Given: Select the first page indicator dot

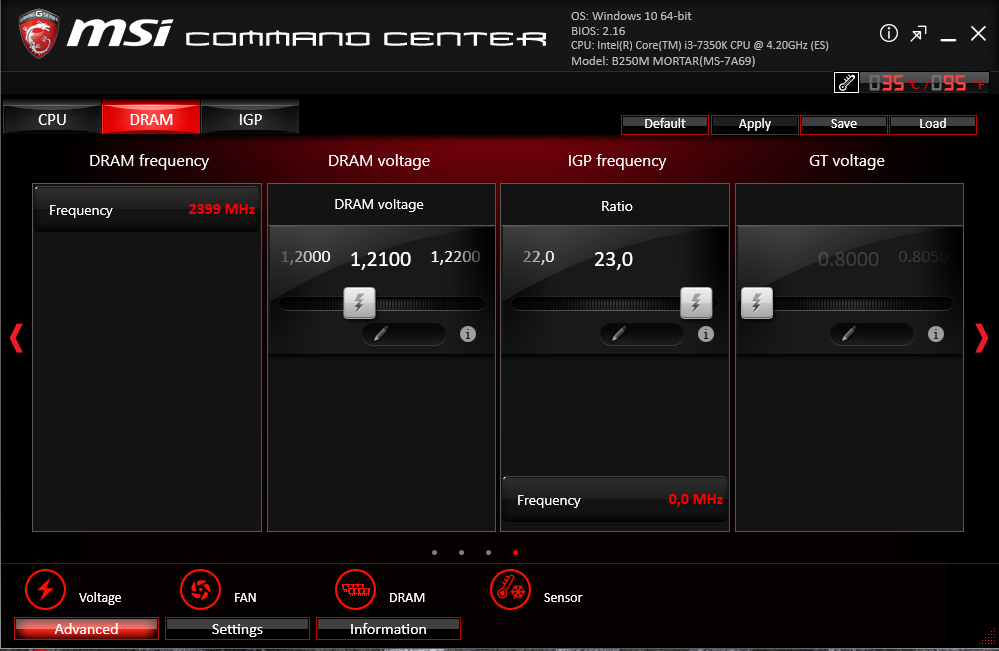Looking at the screenshot, I should coord(435,552).
